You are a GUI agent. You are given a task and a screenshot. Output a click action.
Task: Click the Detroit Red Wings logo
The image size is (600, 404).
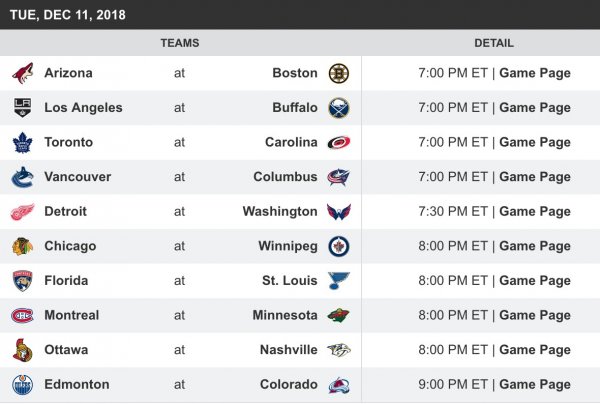[22, 212]
